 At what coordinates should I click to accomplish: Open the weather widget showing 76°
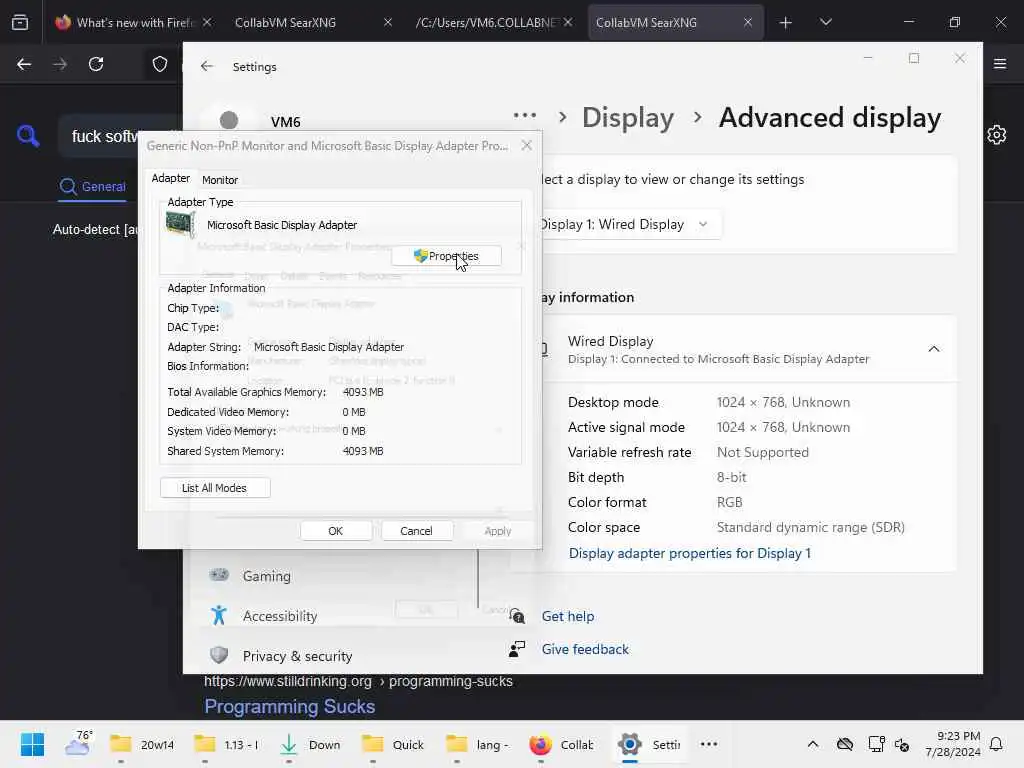(x=78, y=744)
